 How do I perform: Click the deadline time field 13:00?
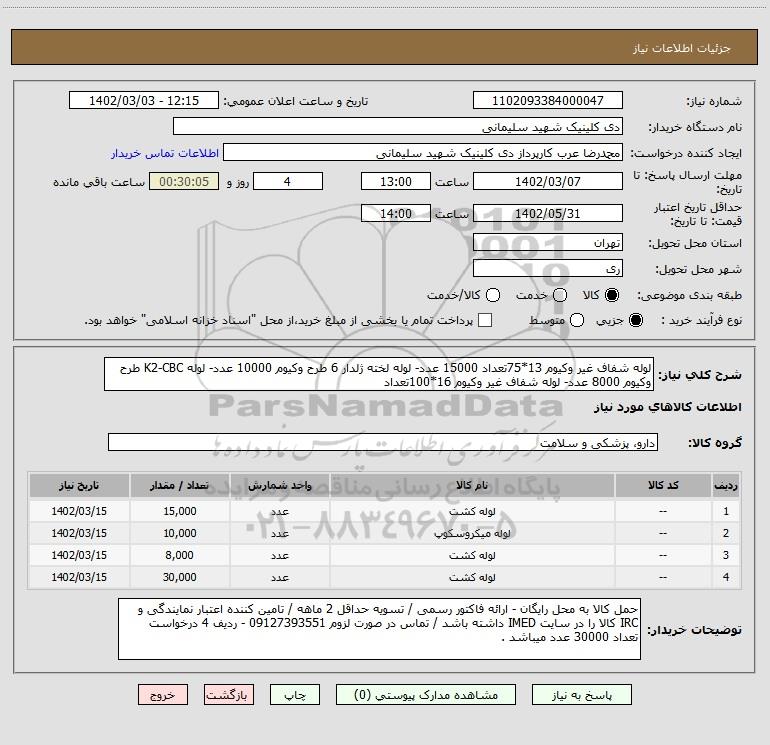click(396, 181)
